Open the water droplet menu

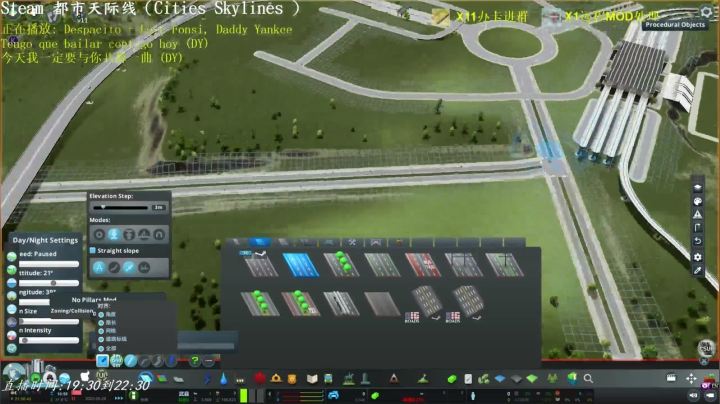223,379
